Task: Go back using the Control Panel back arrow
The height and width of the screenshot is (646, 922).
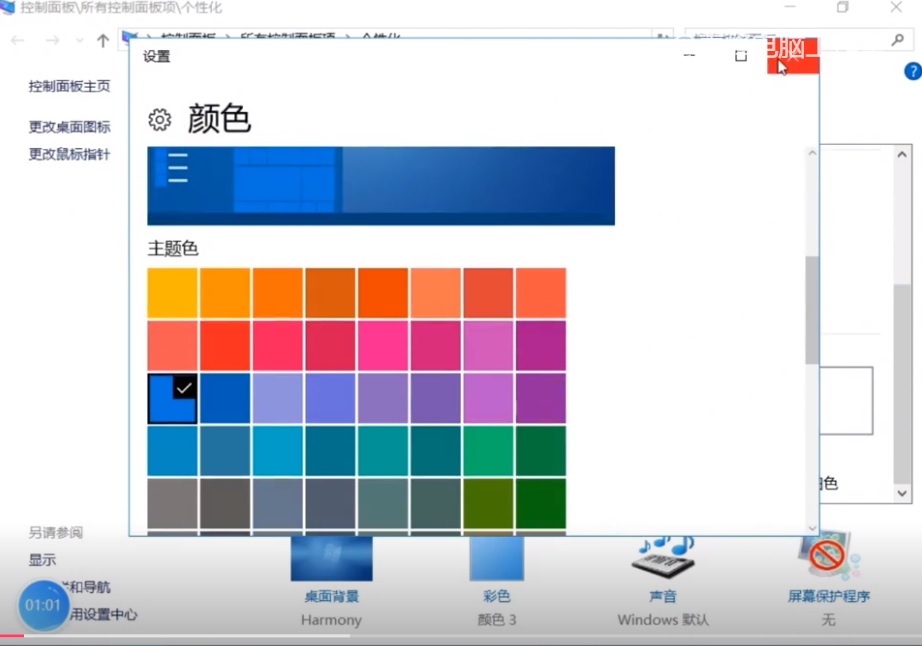Action: click(x=18, y=40)
